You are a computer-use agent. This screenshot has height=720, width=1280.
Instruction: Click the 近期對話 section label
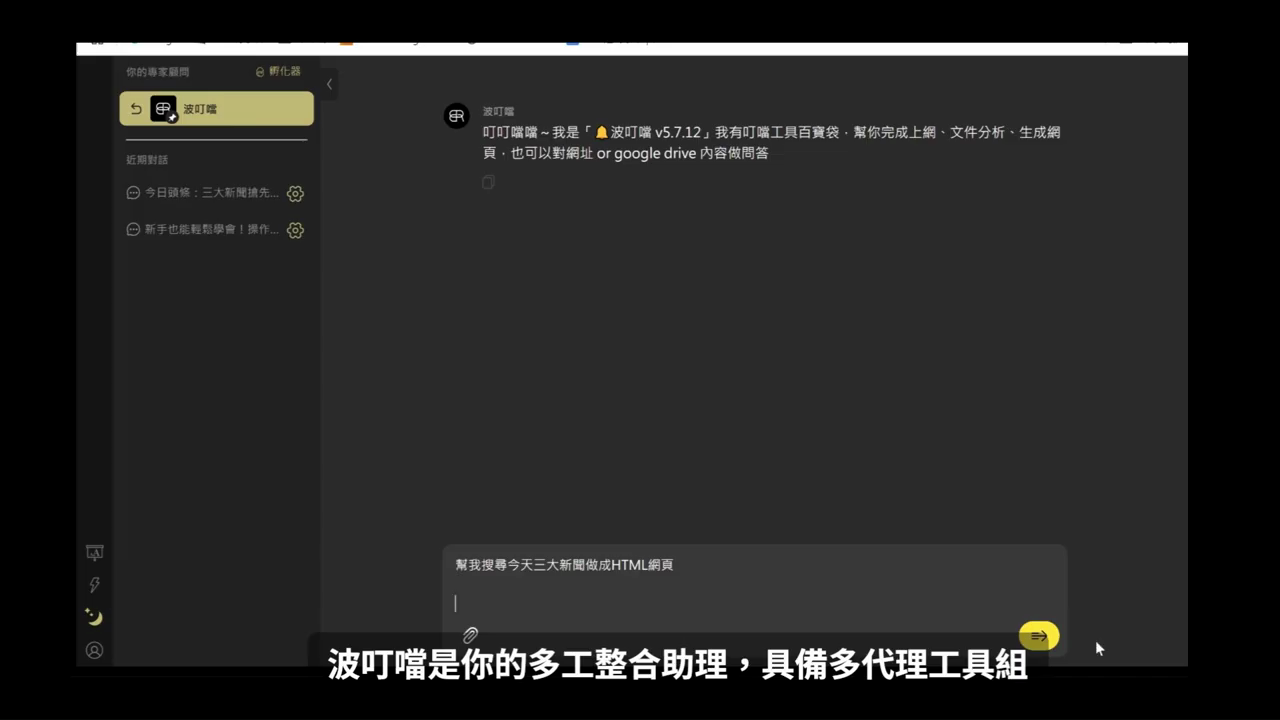(x=147, y=160)
